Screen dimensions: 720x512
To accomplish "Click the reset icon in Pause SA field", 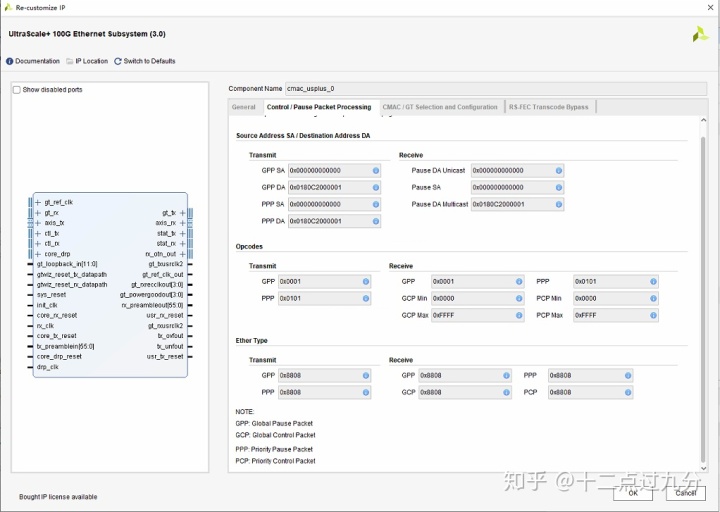I will [x=559, y=187].
